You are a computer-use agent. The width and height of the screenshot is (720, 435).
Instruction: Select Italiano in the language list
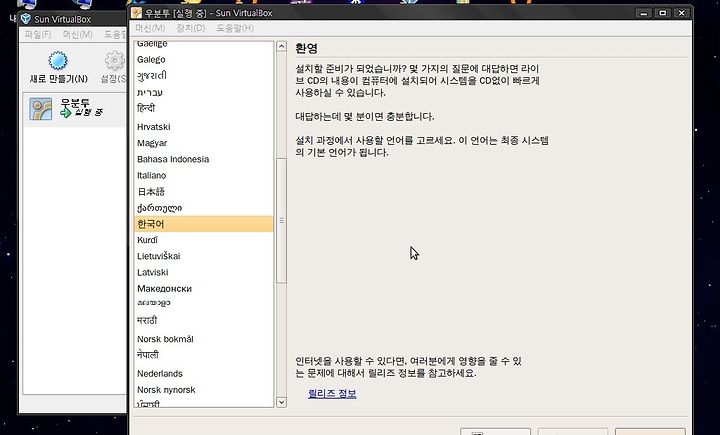tap(204, 175)
